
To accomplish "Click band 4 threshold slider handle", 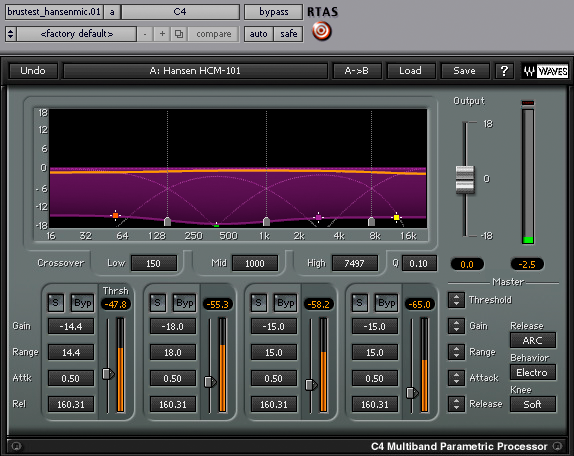I will pyautogui.click(x=412, y=393).
